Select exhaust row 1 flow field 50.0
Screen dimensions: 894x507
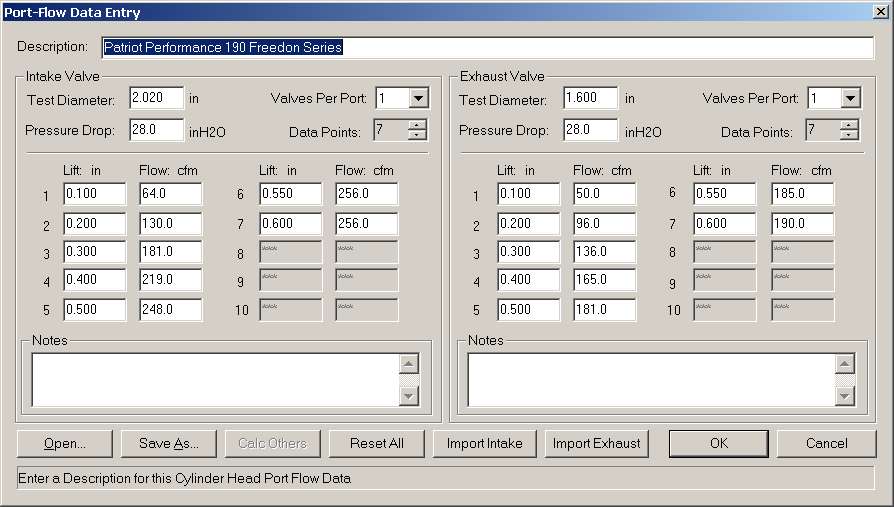tap(604, 194)
